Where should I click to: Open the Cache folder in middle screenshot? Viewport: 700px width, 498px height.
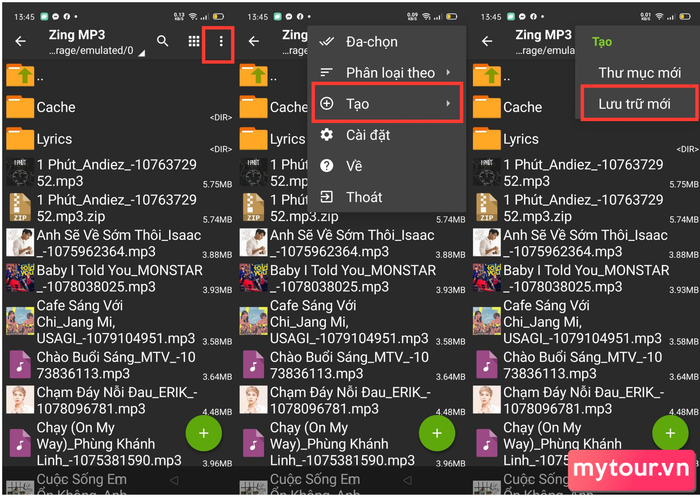(x=273, y=107)
